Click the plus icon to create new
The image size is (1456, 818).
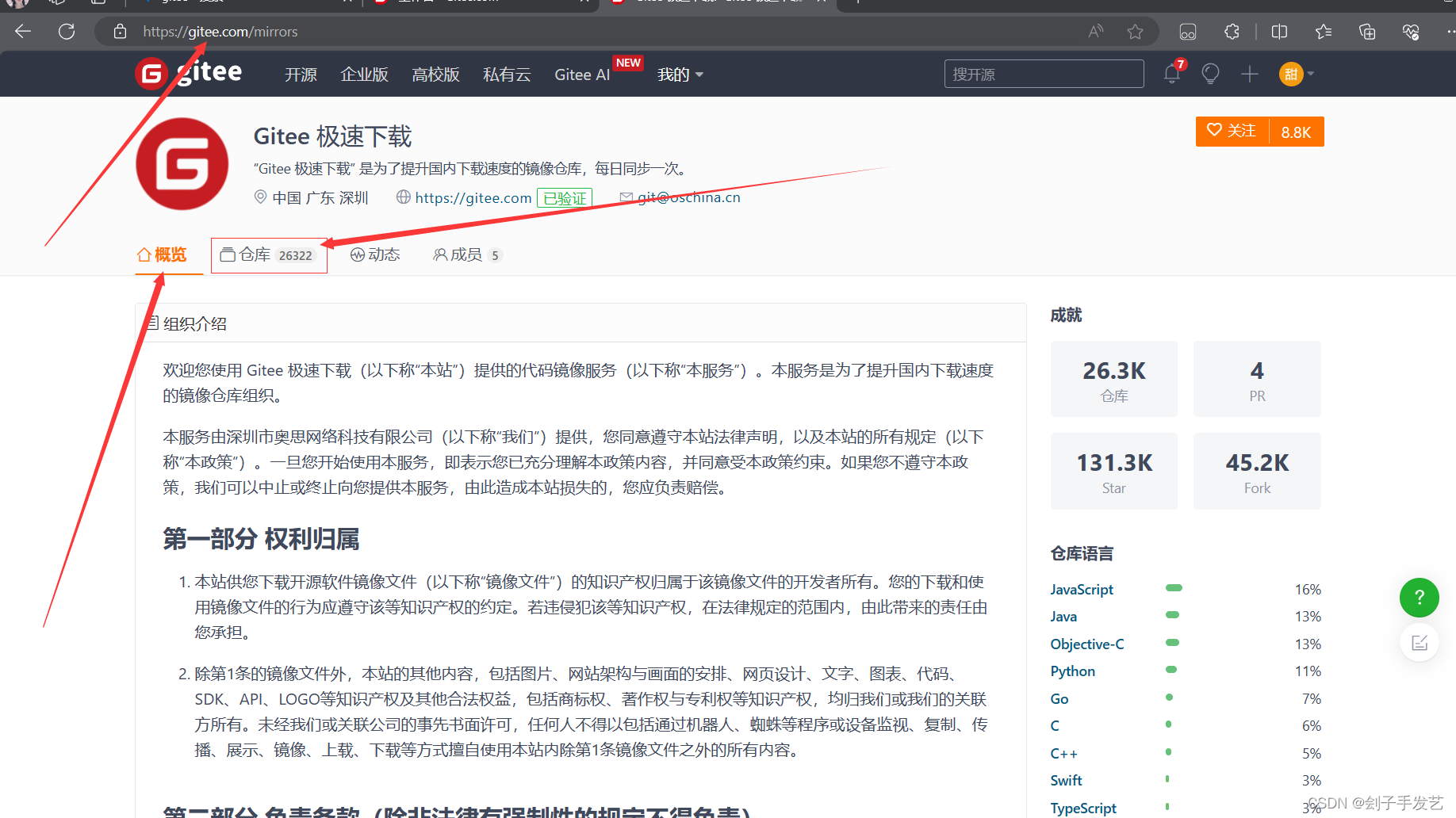pos(1250,74)
